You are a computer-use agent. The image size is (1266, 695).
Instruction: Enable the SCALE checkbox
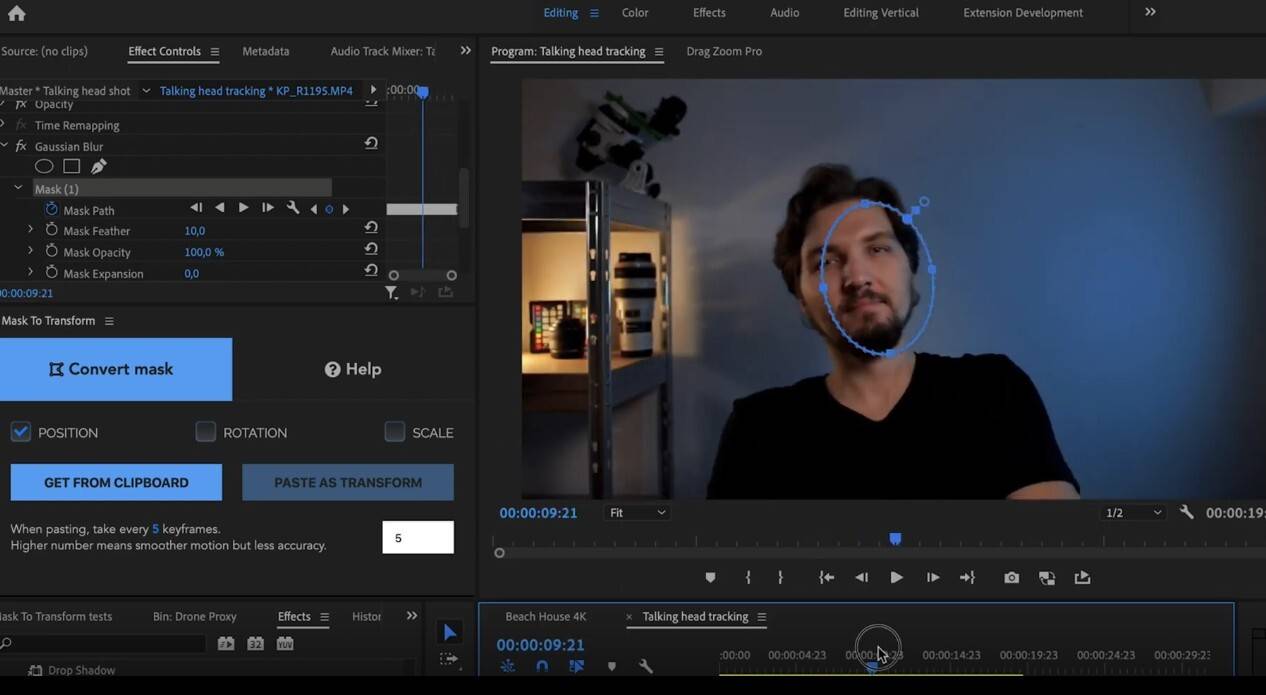click(x=395, y=432)
